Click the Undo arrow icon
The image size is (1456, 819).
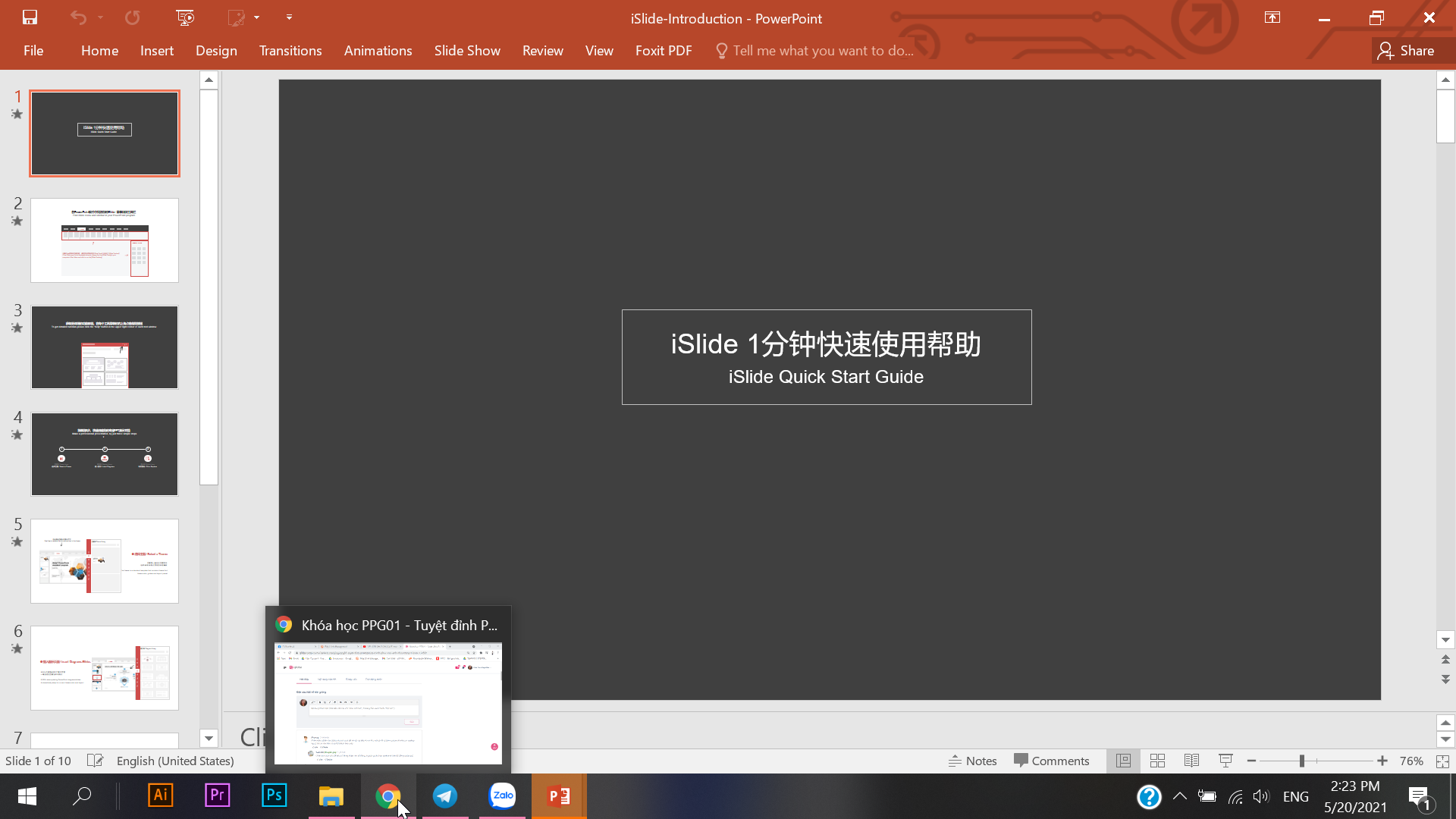(78, 17)
